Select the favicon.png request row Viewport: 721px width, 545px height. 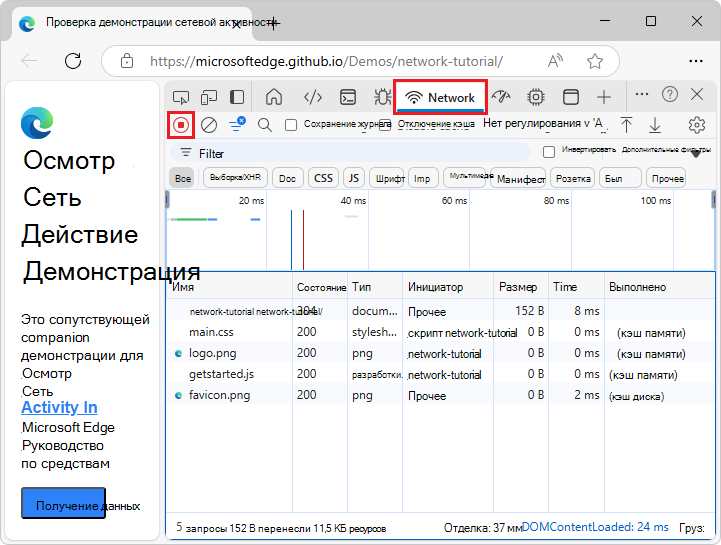click(441, 396)
